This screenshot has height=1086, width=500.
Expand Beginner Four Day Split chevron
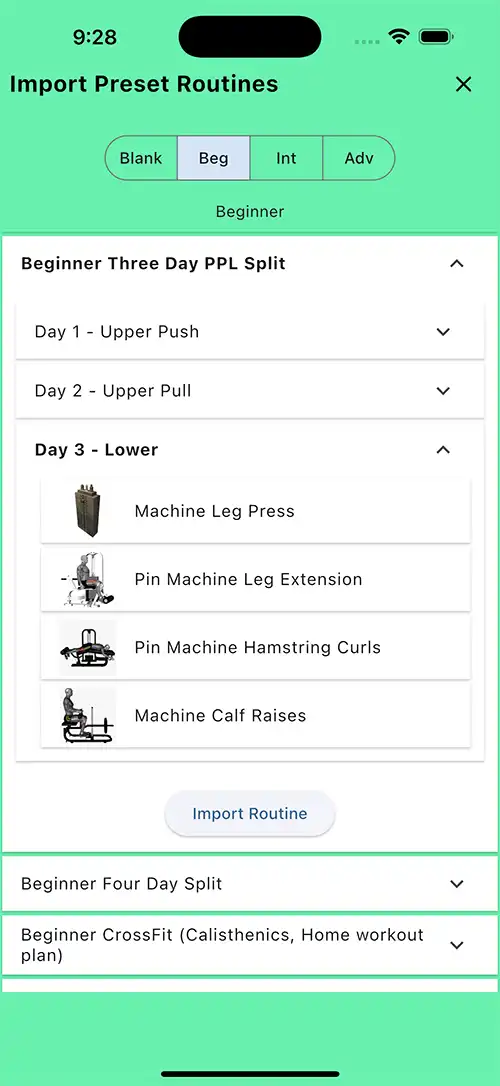(x=456, y=884)
